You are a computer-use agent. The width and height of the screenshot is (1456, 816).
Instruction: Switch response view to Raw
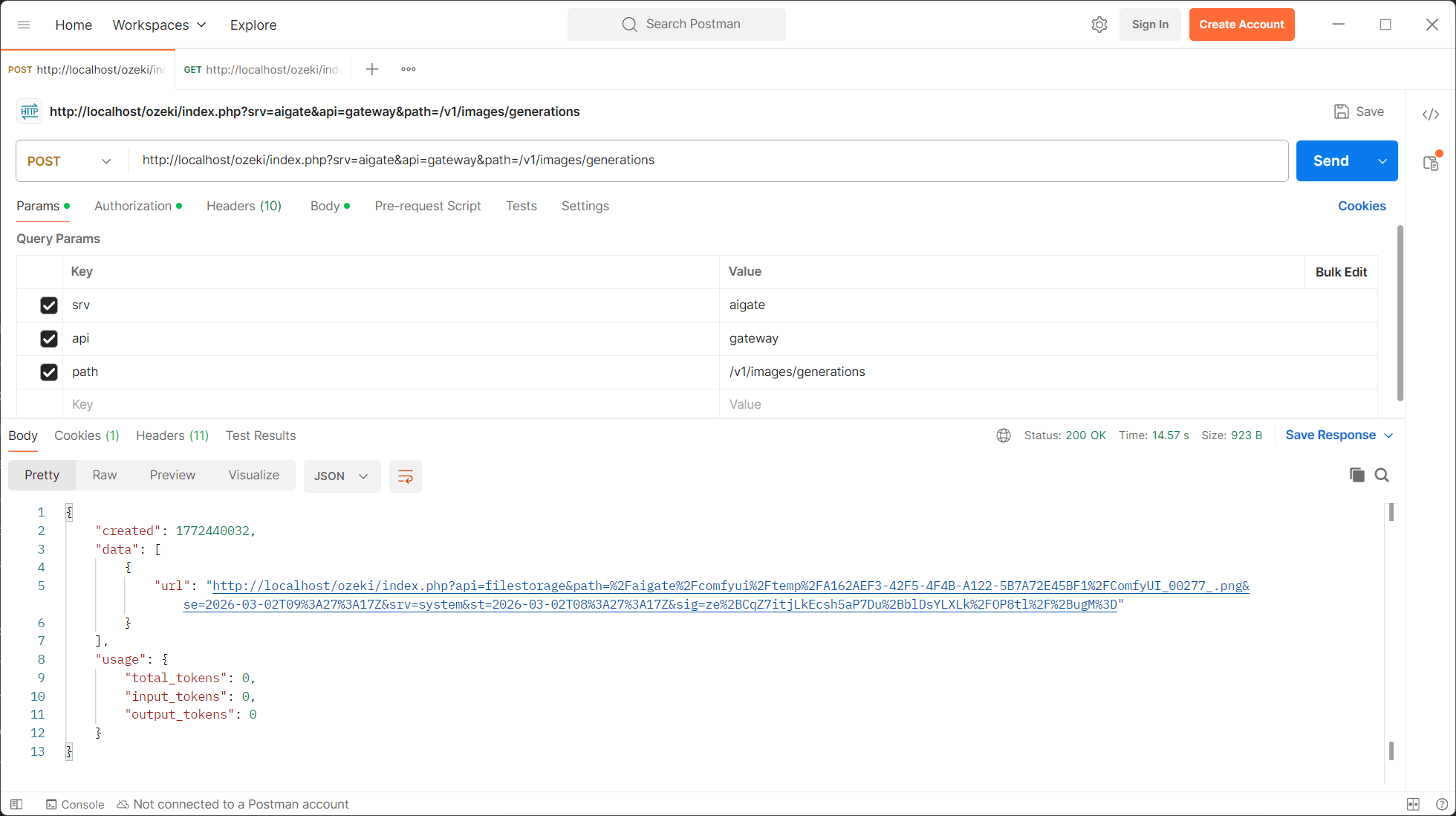(x=105, y=476)
